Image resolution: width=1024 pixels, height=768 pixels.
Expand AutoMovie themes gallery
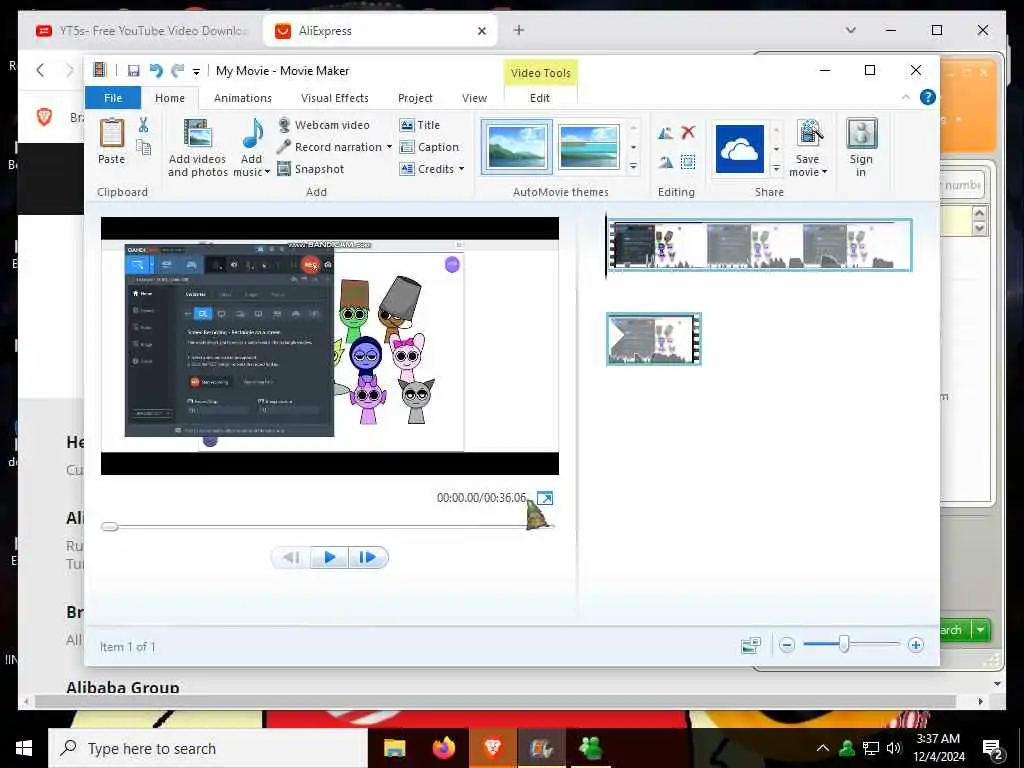(x=633, y=167)
